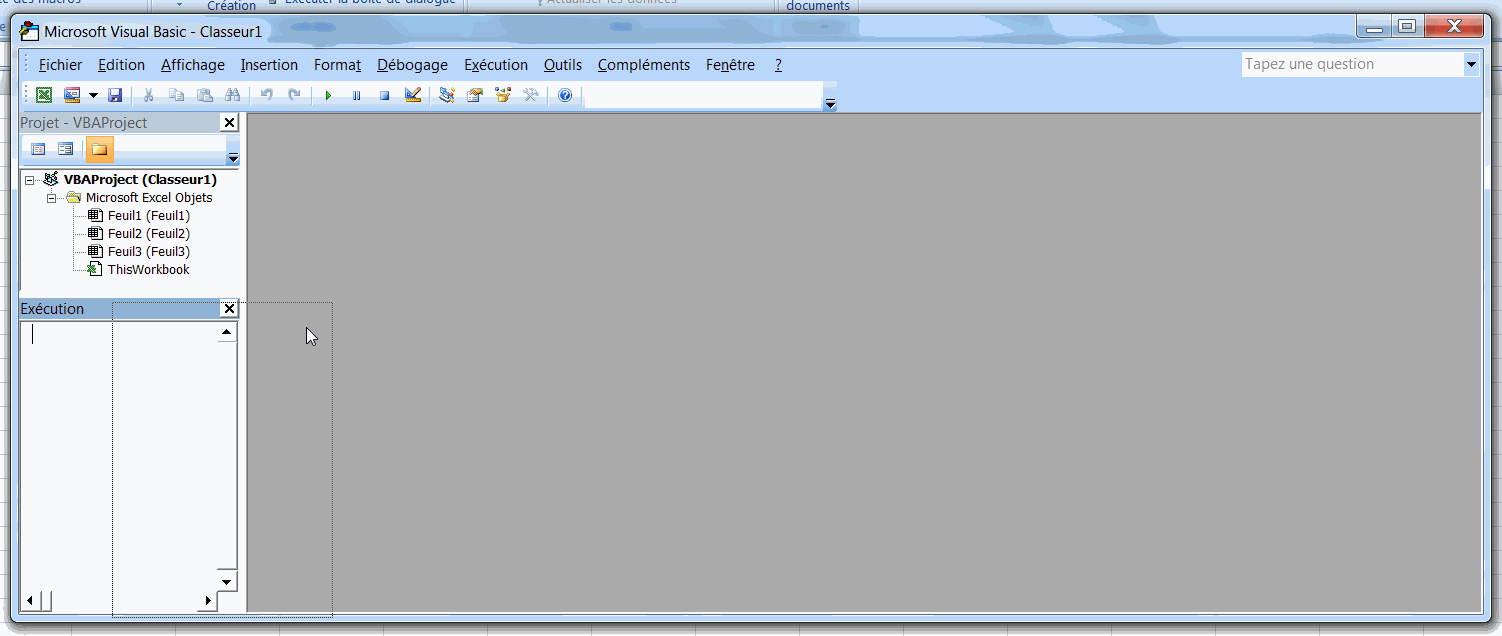Click the Paste clipboard icon
Screen dimensions: 1502x636
click(205, 96)
